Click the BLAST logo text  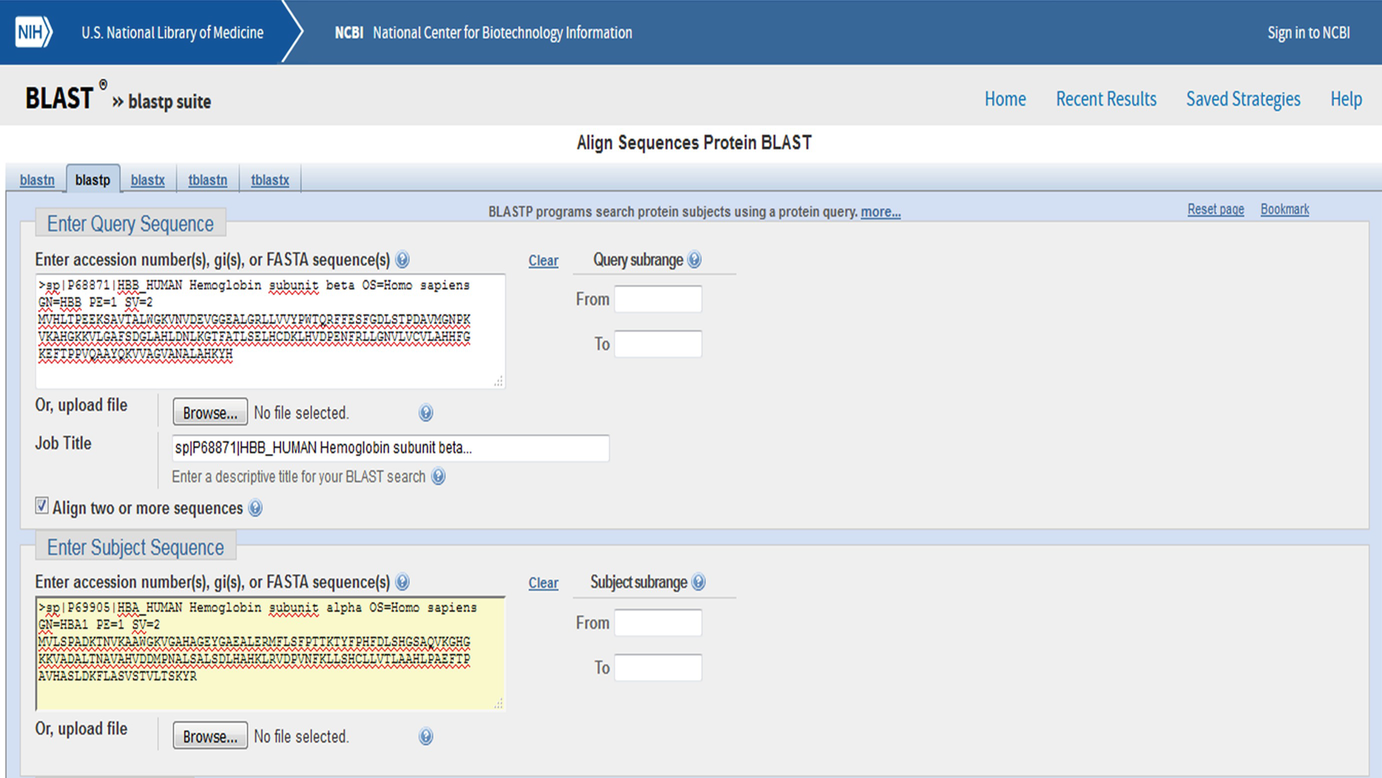pyautogui.click(x=61, y=97)
